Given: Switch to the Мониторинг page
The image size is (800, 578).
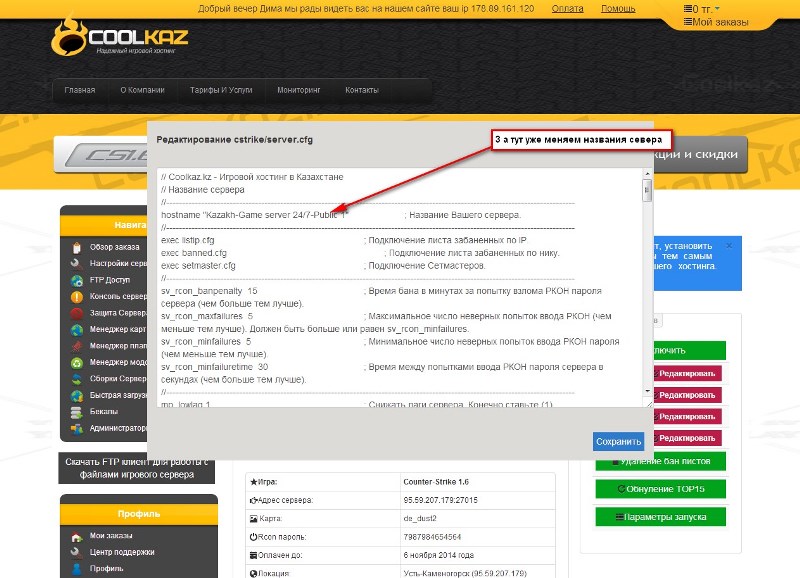Looking at the screenshot, I should pos(298,90).
